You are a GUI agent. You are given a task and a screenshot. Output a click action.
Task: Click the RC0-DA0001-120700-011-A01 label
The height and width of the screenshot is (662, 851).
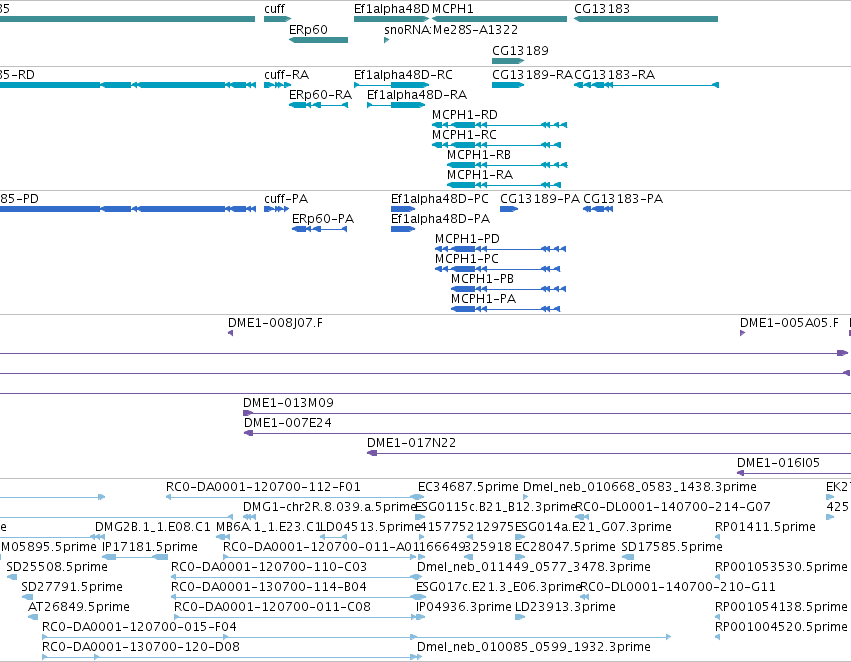(320, 548)
